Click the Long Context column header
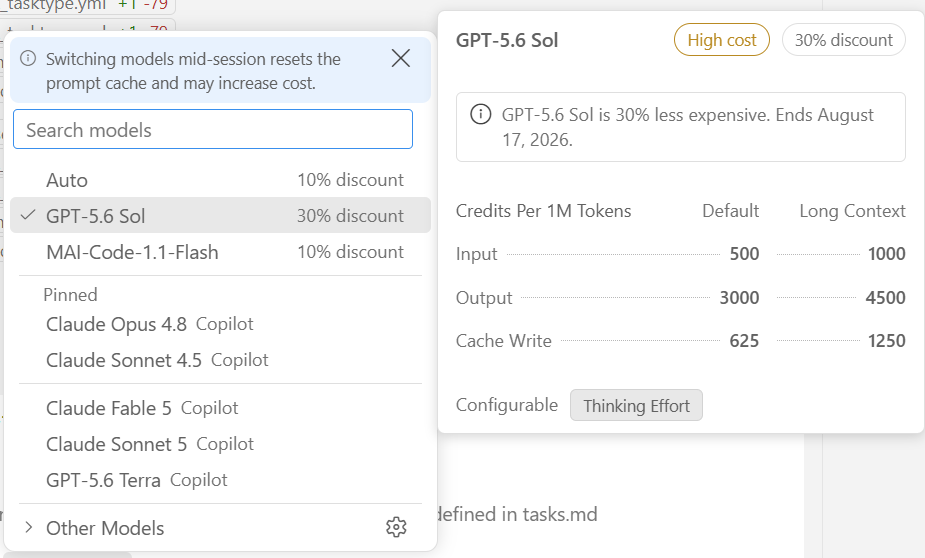The height and width of the screenshot is (558, 925). click(852, 211)
